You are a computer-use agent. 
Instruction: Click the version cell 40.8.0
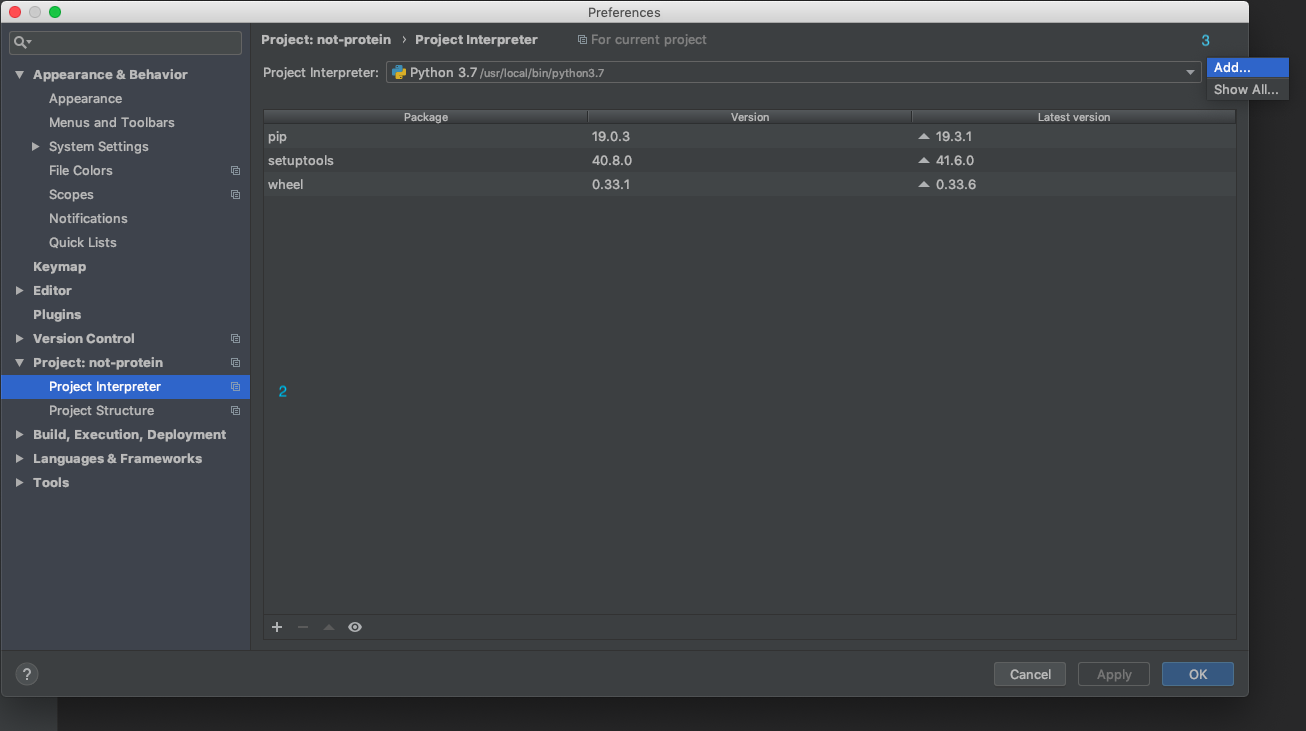click(612, 160)
